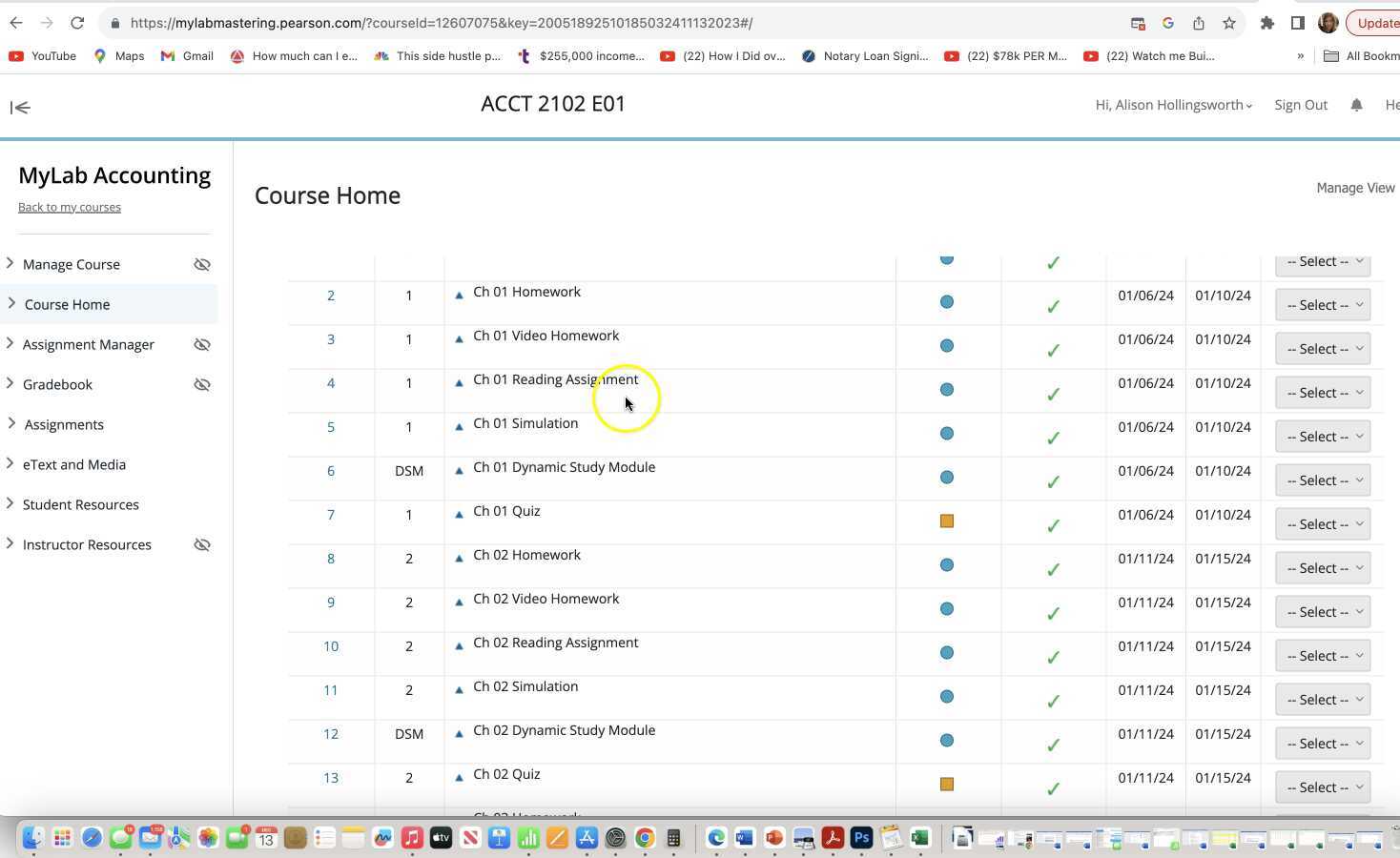Click the blue circle icon for Ch 01 Homework

click(946, 301)
